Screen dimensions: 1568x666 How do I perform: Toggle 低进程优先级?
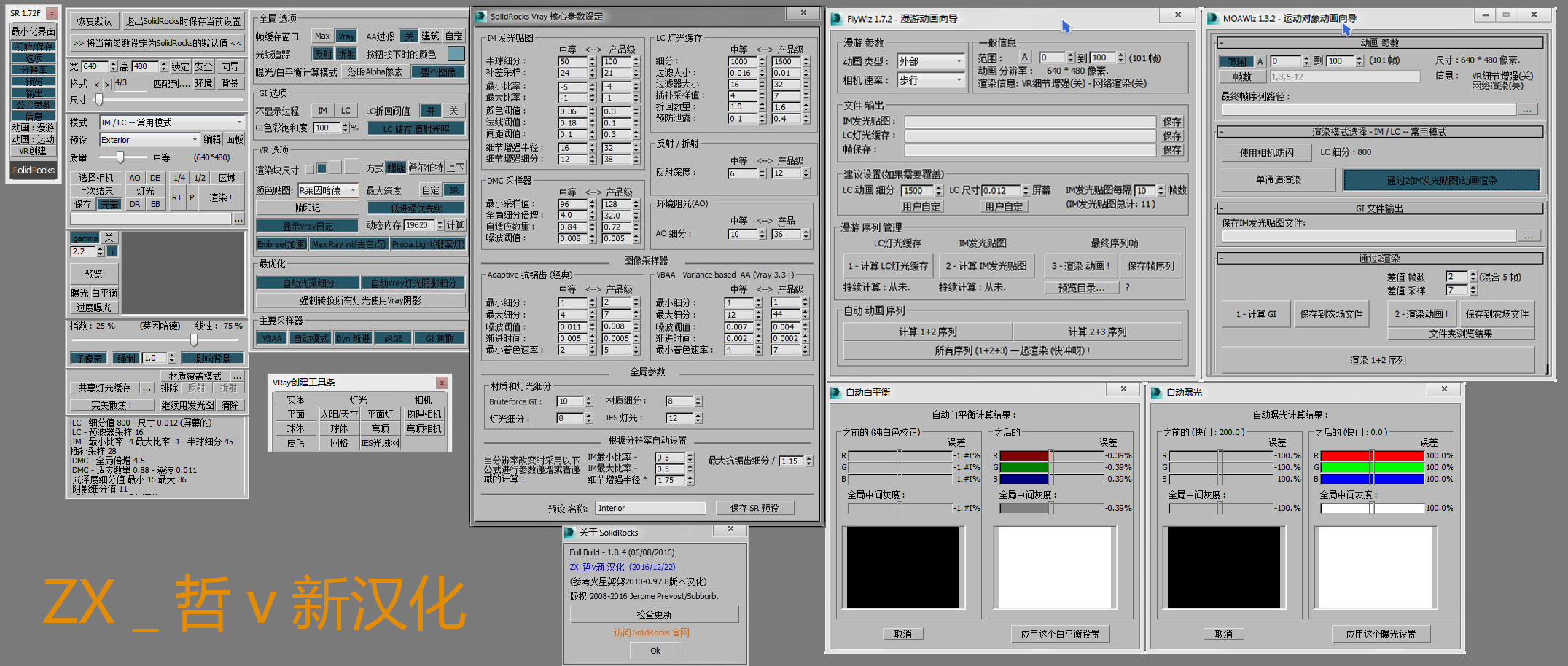pos(416,208)
